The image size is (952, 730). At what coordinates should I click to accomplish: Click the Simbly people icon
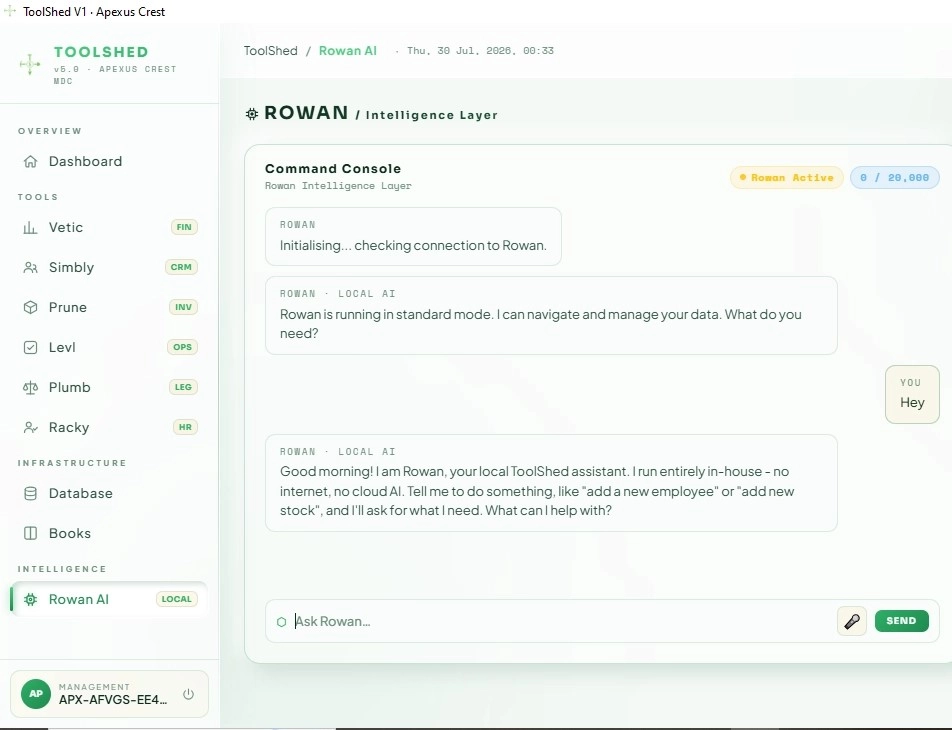tap(30, 268)
